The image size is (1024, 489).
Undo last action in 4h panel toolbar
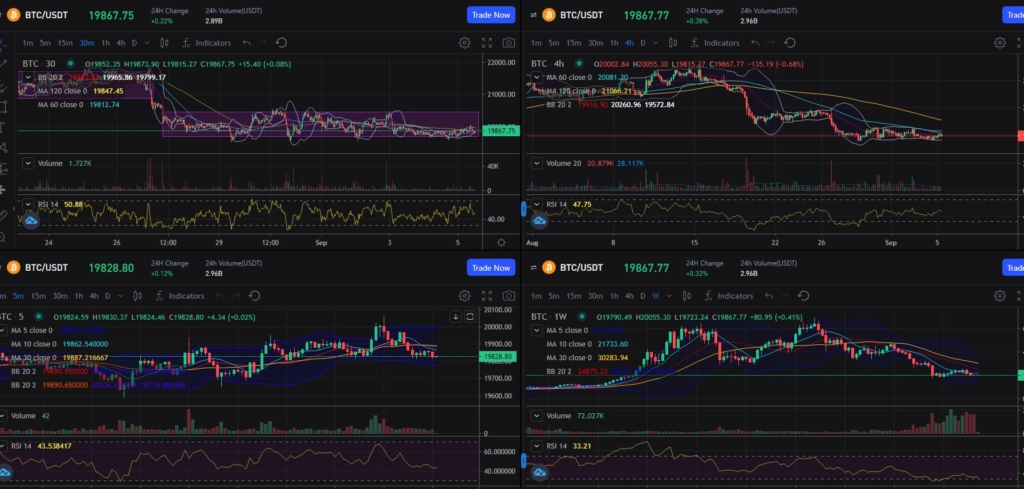point(755,43)
